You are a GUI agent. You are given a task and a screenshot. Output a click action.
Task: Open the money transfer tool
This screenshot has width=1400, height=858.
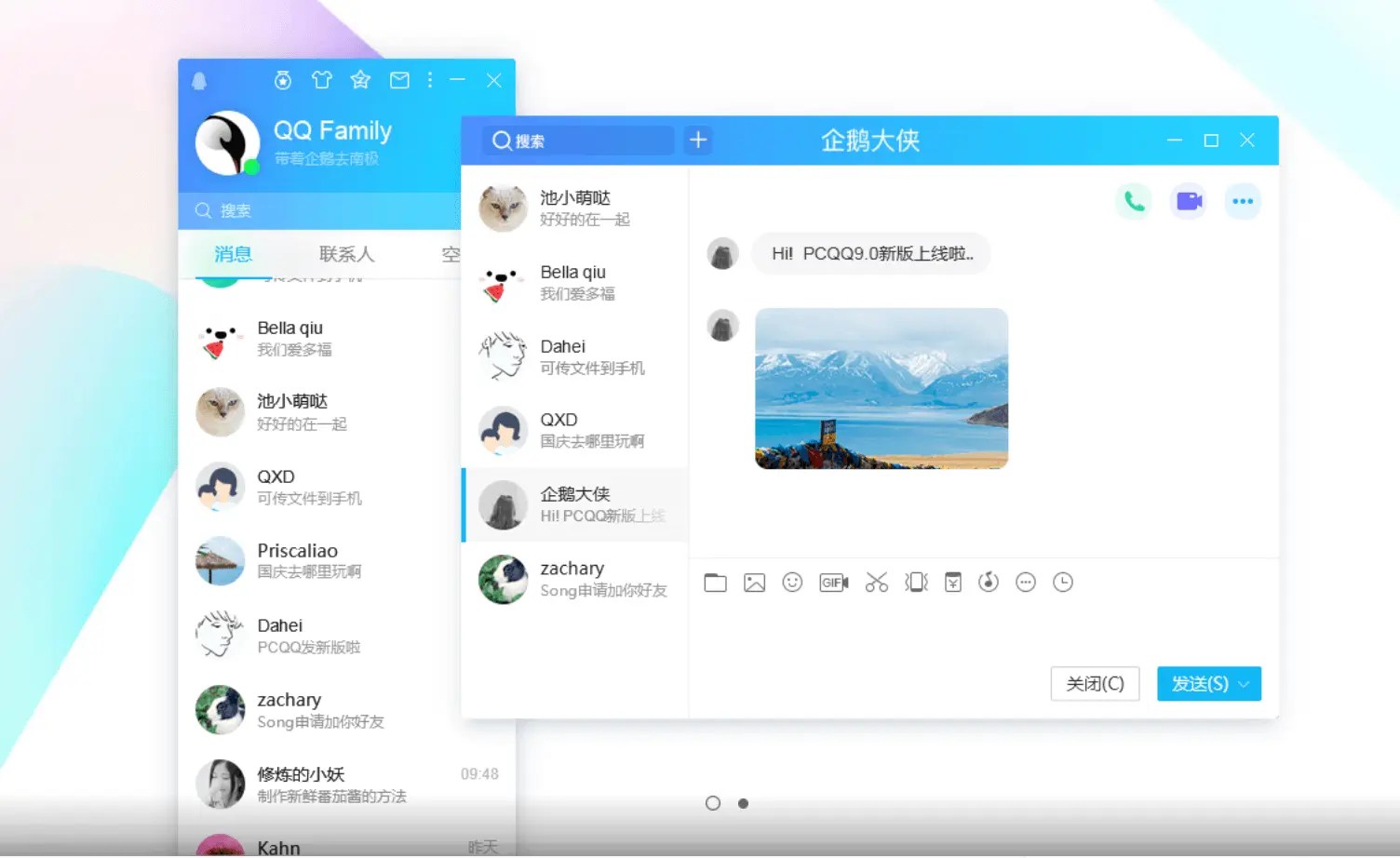[952, 583]
